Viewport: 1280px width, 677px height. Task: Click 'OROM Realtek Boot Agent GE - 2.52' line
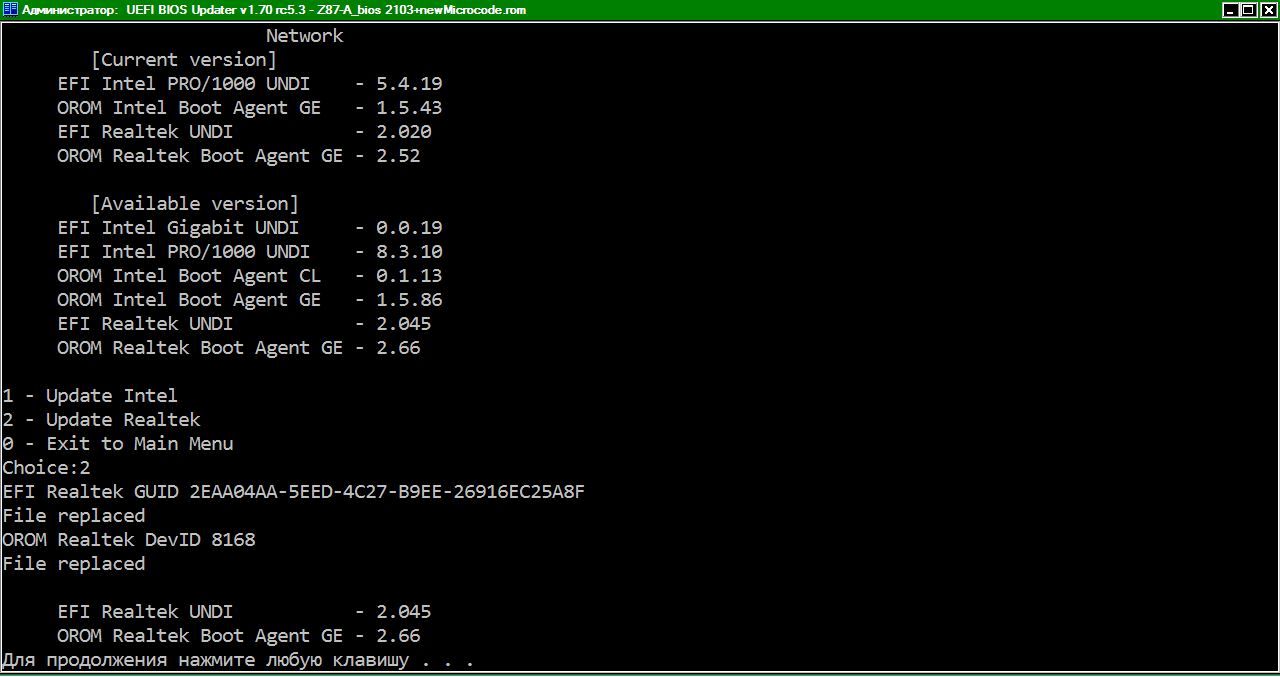coord(238,156)
